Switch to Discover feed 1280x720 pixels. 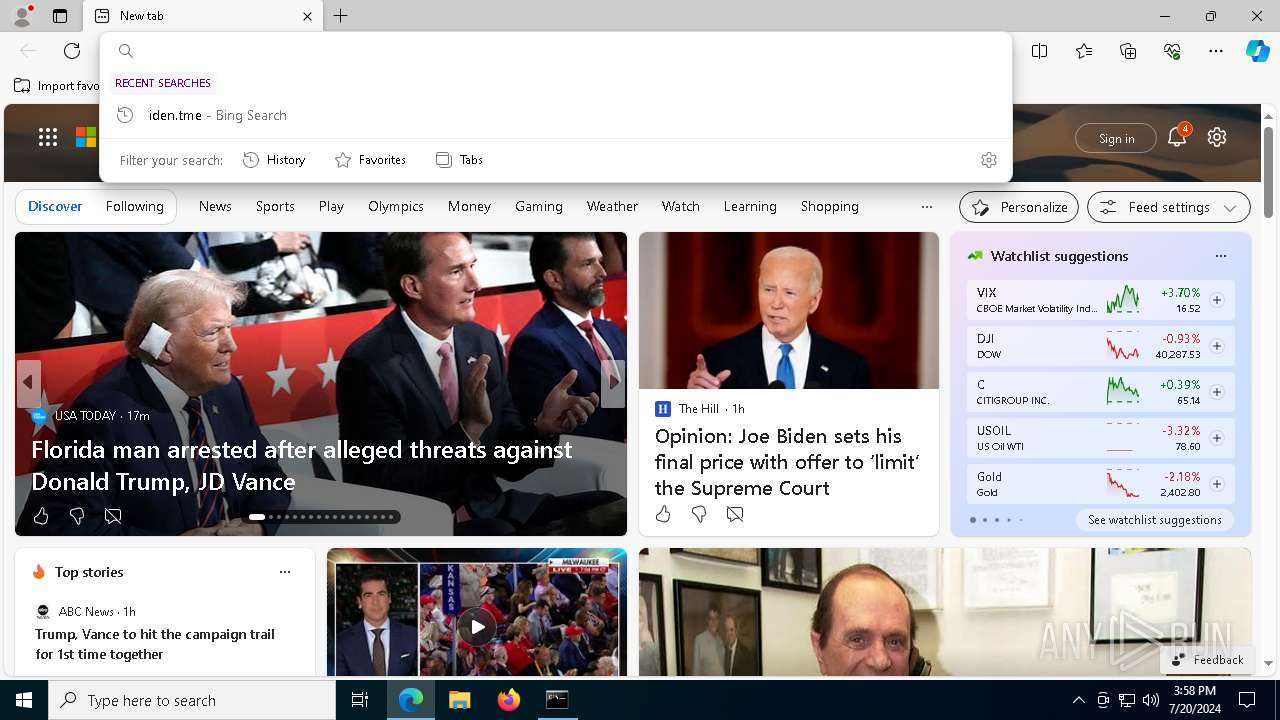(x=55, y=206)
